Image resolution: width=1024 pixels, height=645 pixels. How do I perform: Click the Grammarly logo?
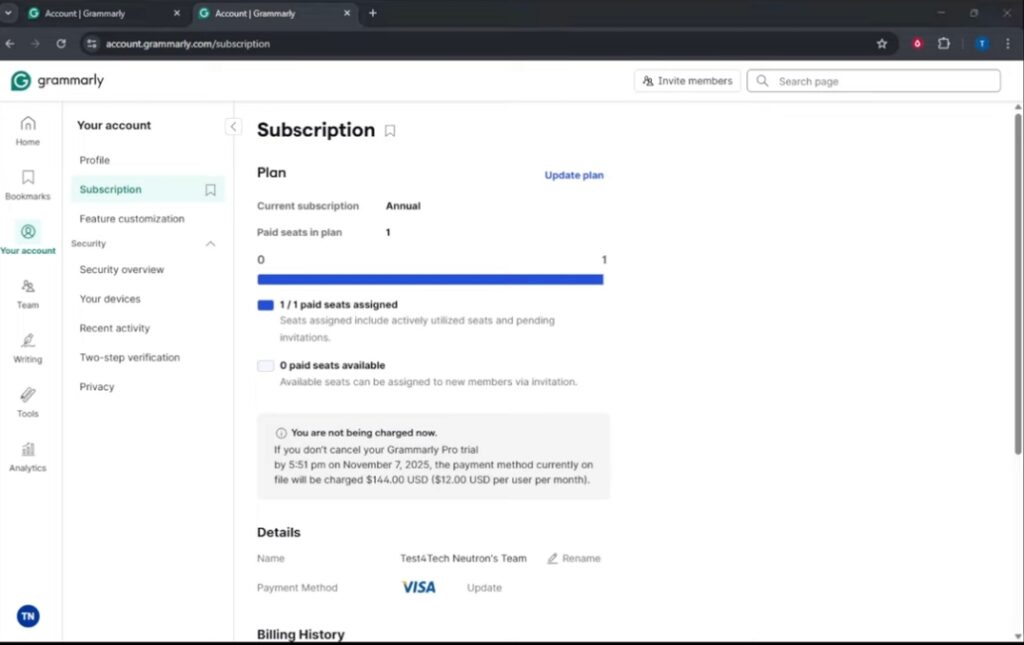coord(57,81)
